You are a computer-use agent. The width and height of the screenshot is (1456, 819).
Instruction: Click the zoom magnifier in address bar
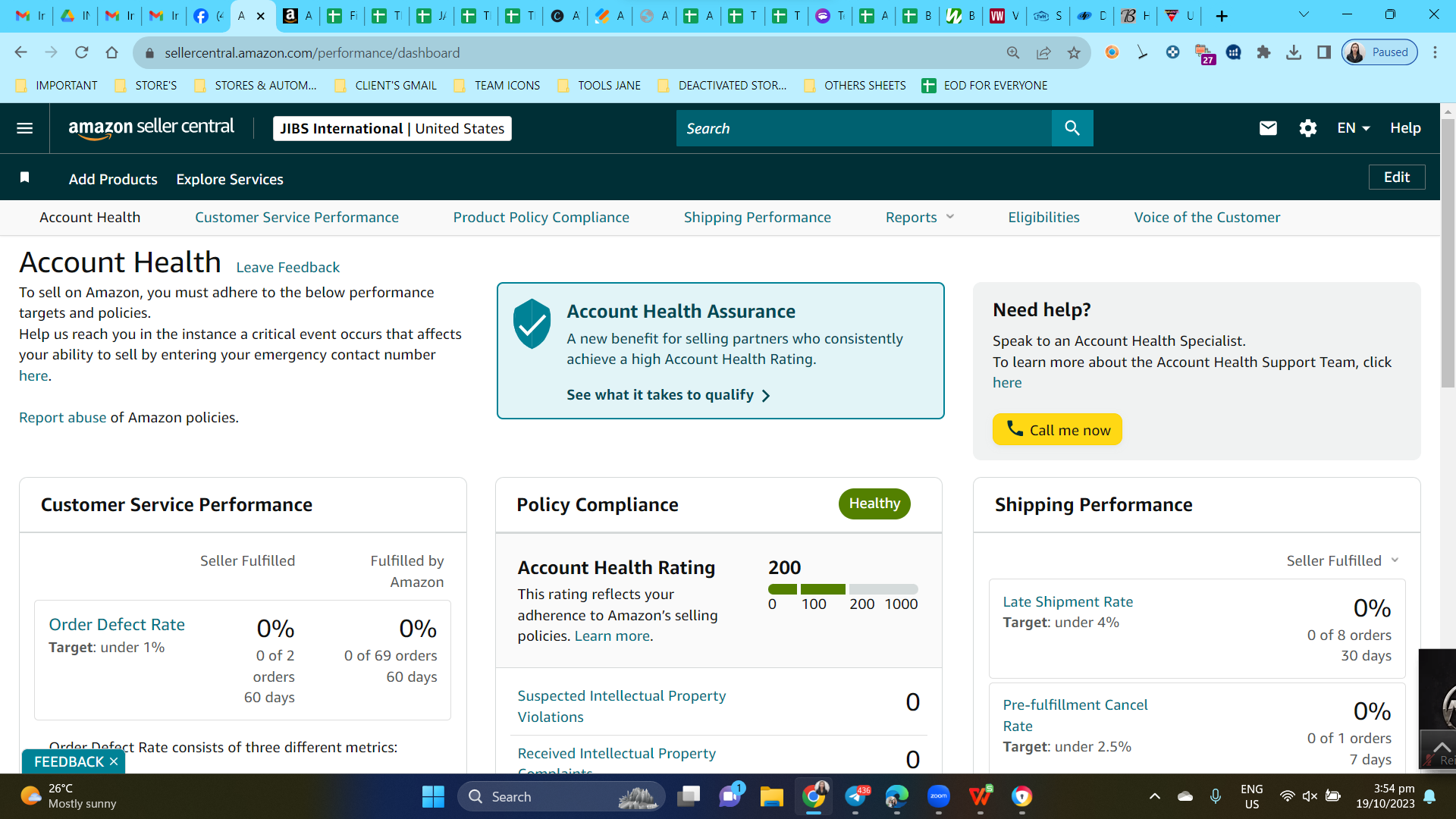coord(1013,52)
